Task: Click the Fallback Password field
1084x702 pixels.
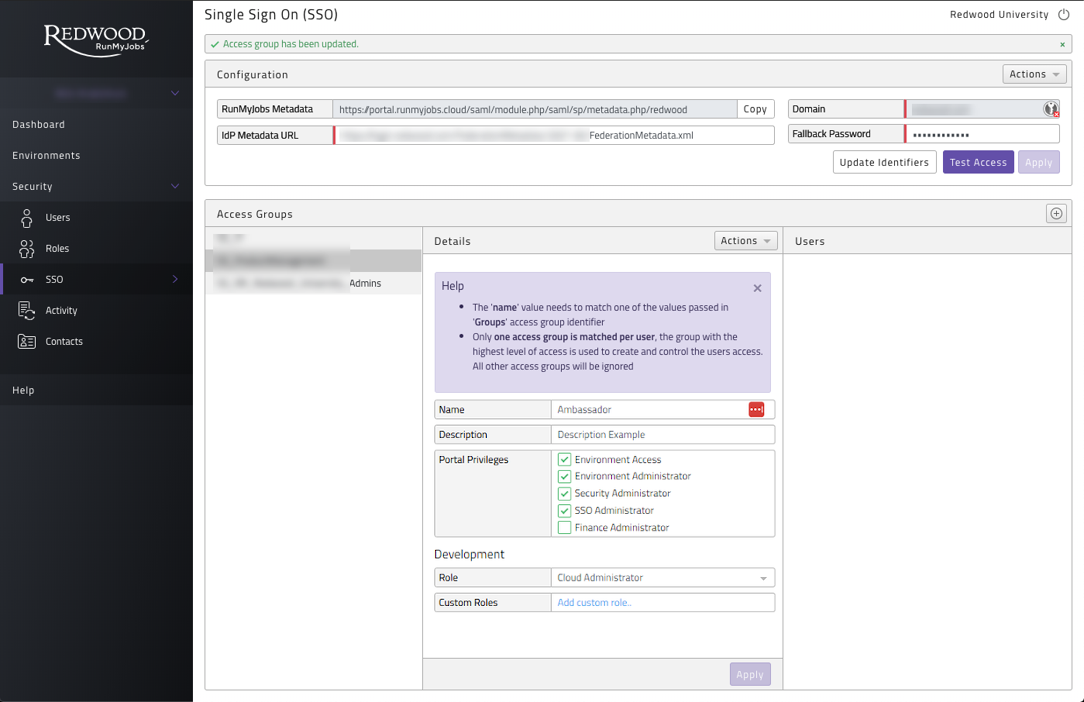Action: 982,134
